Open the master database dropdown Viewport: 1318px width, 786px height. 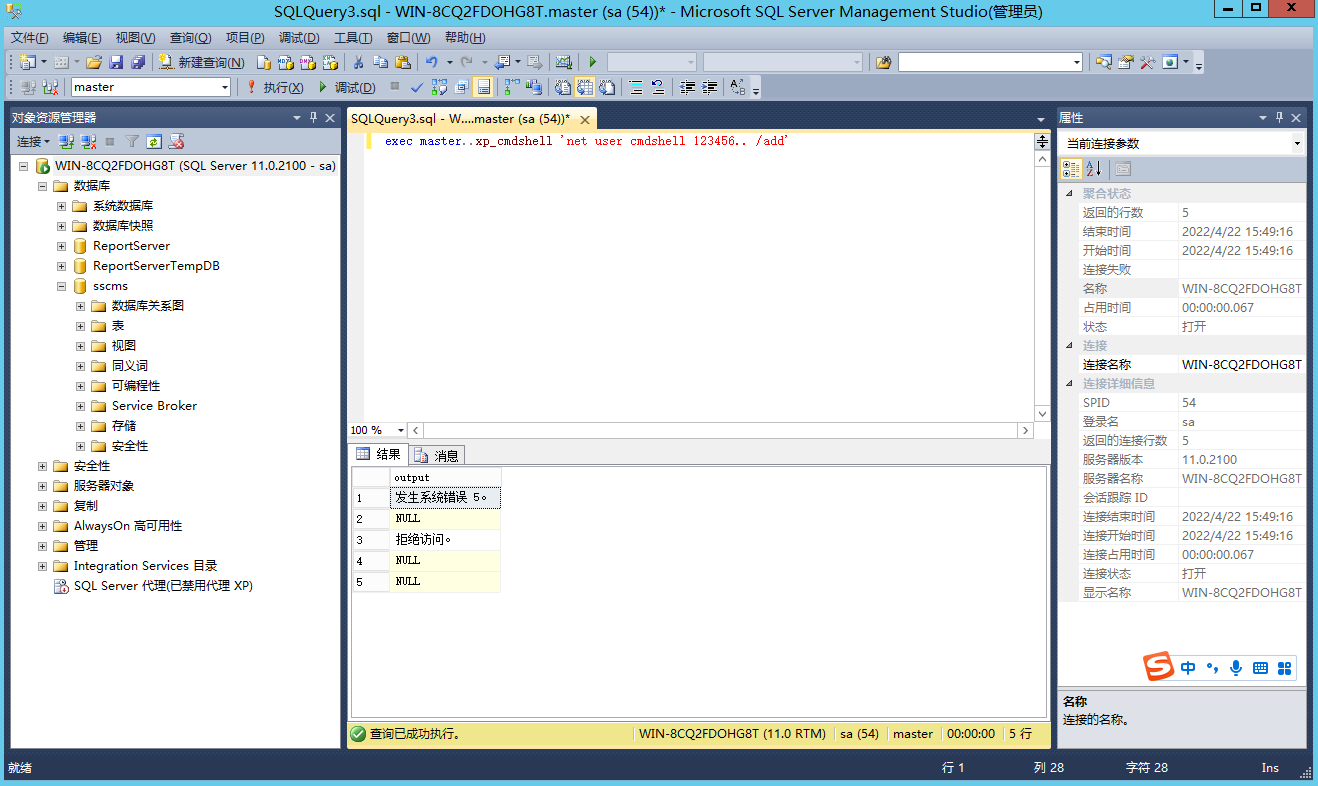coord(224,87)
